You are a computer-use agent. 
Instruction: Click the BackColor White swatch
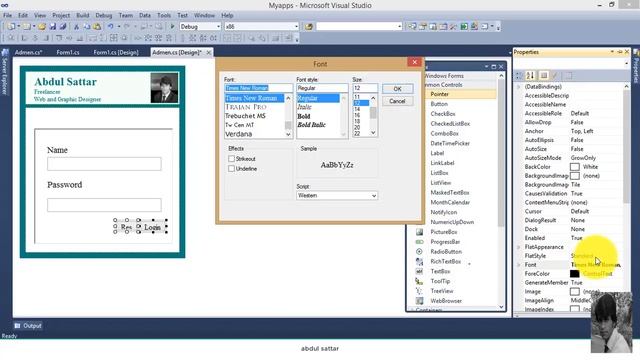pyautogui.click(x=575, y=167)
